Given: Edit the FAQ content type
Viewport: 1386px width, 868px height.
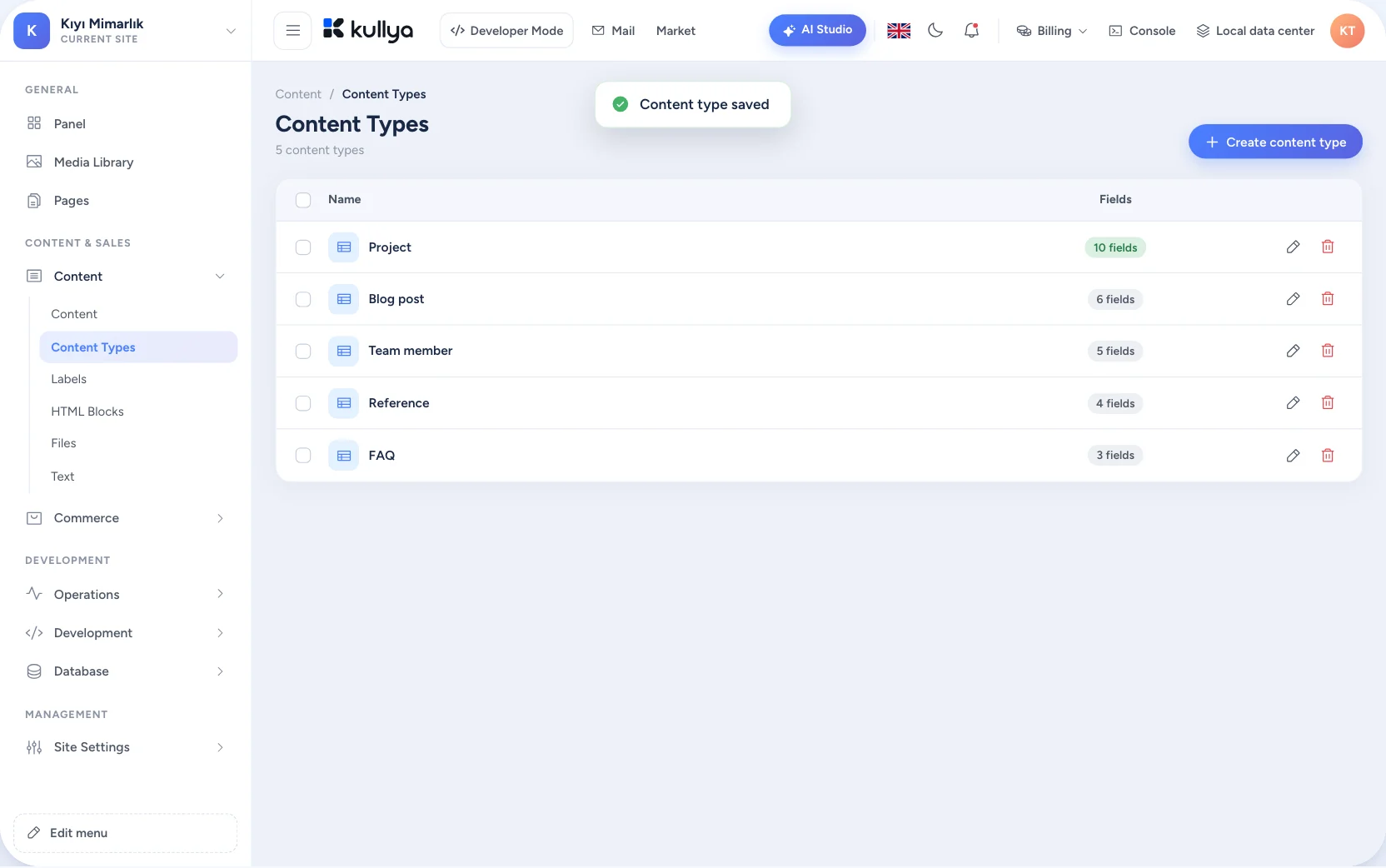Looking at the screenshot, I should point(1293,456).
